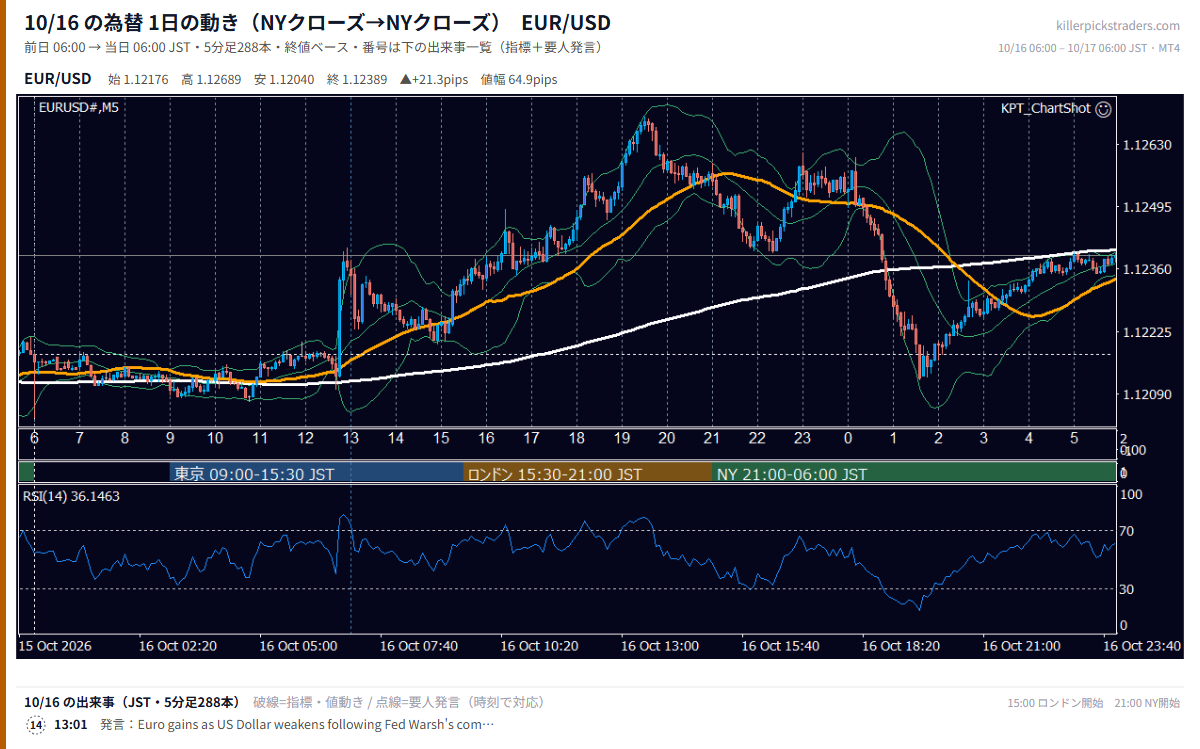Screen dimensions: 1200x749
Task: Click the hour 16 label on JST axis
Action: 486,438
